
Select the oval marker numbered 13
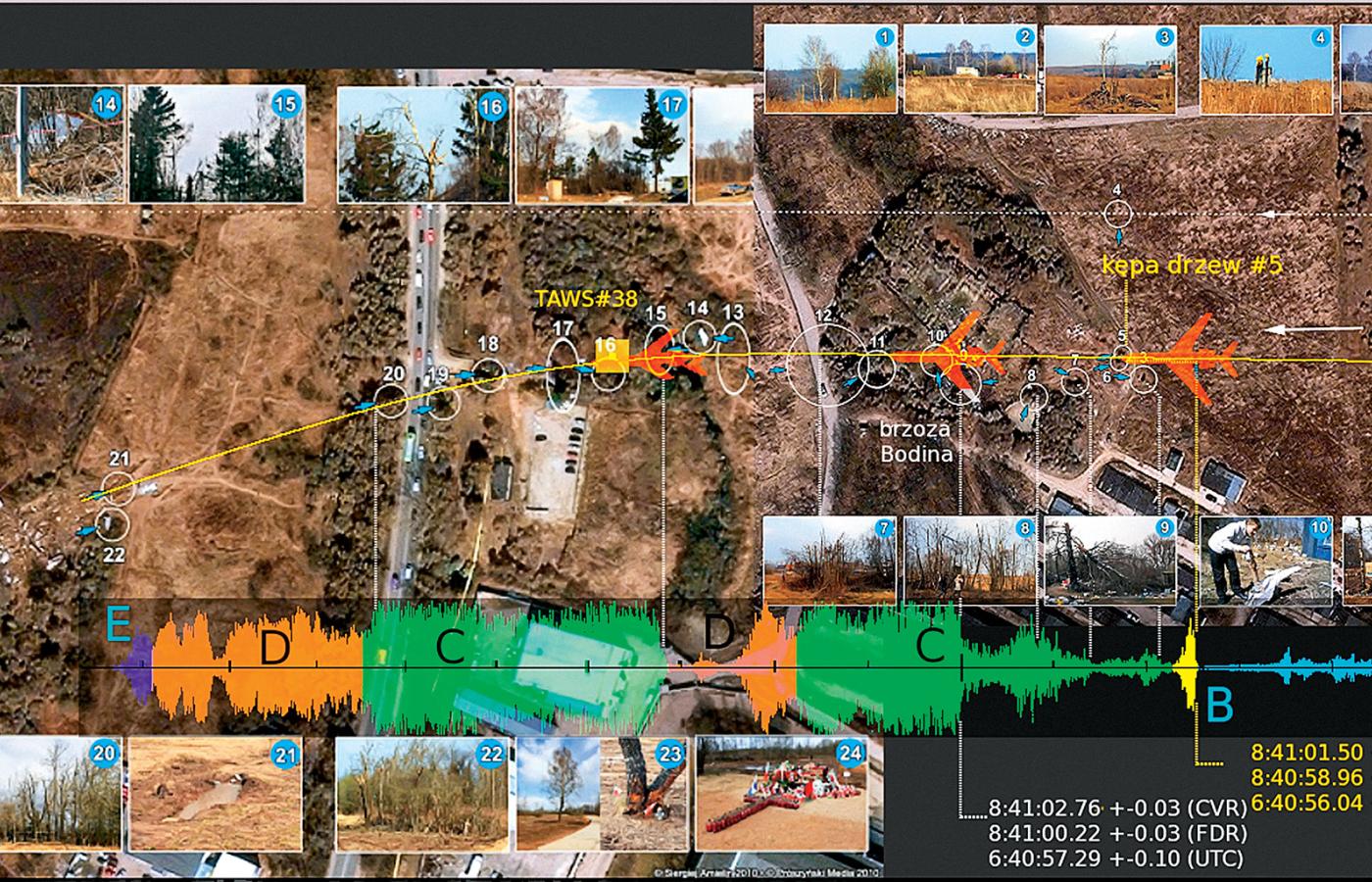tap(732, 364)
